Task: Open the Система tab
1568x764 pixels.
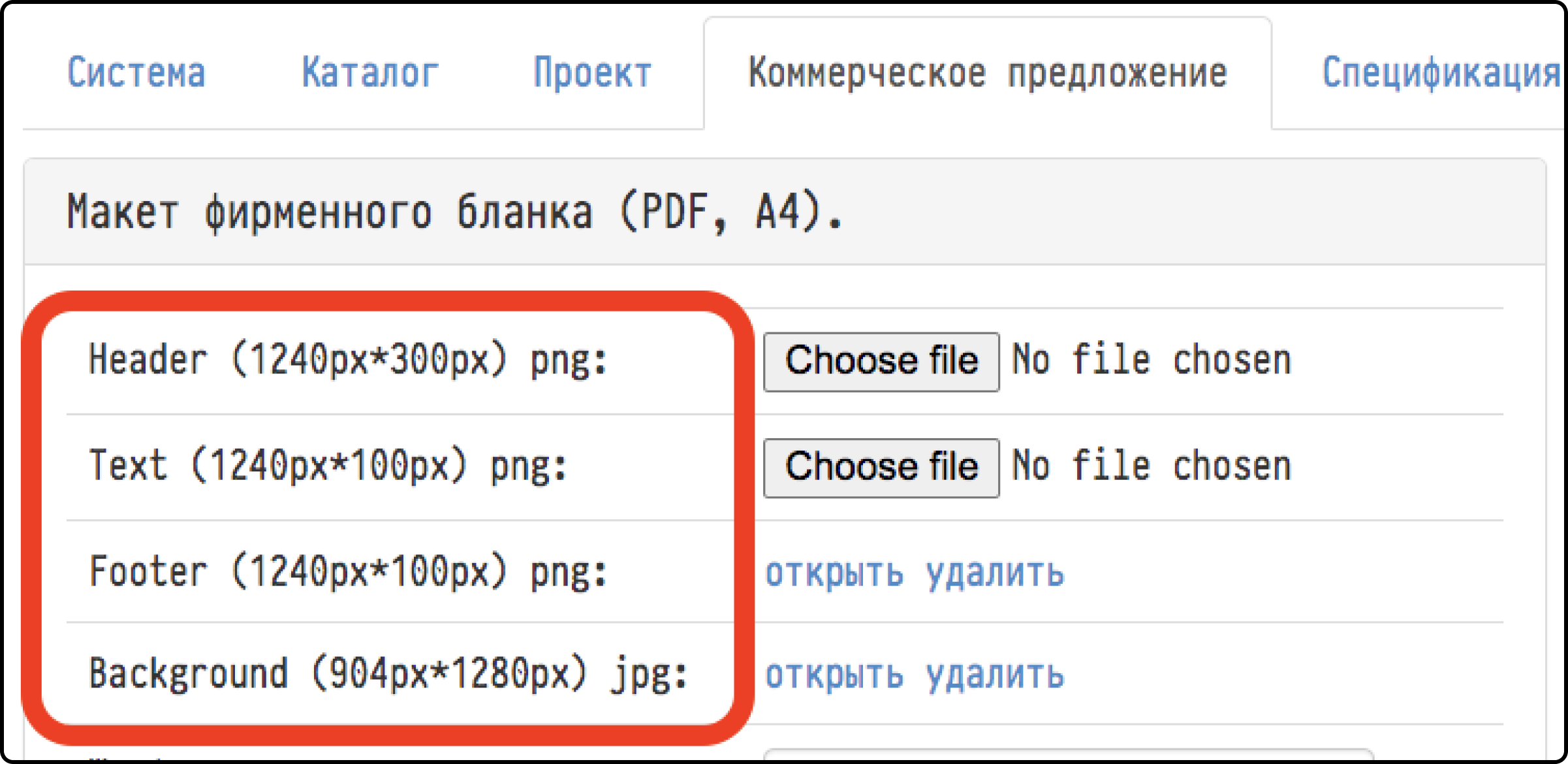Action: click(x=136, y=72)
